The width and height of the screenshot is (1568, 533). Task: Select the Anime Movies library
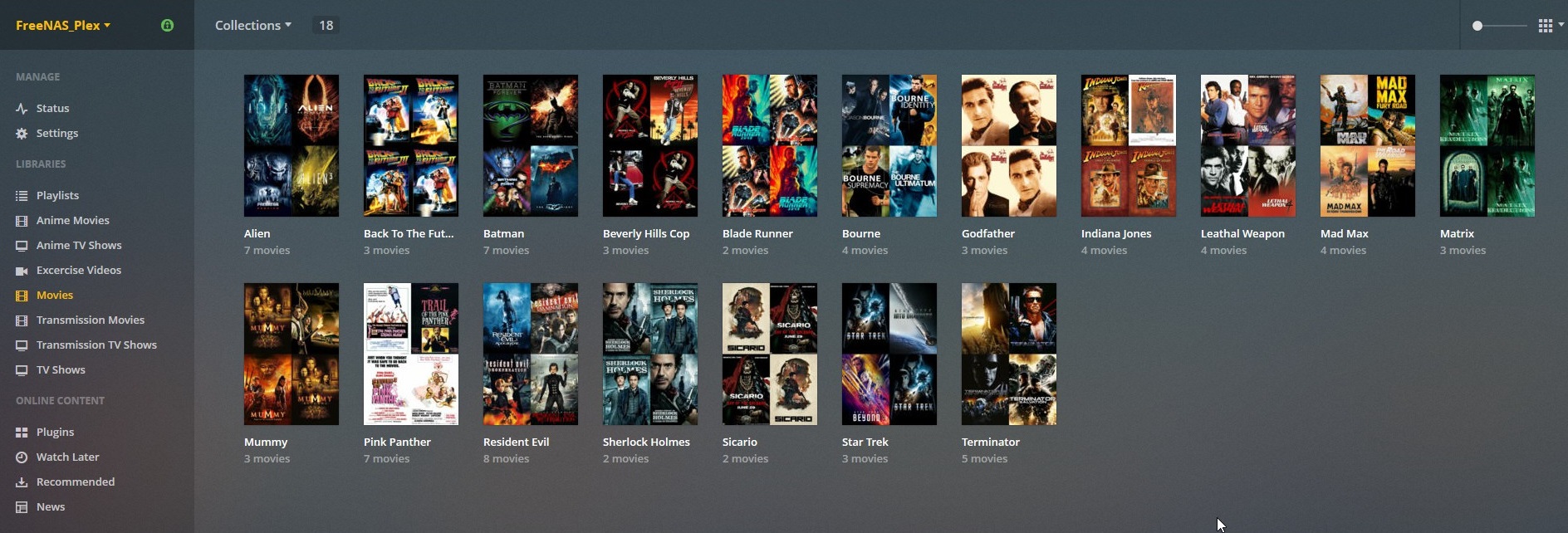73,220
